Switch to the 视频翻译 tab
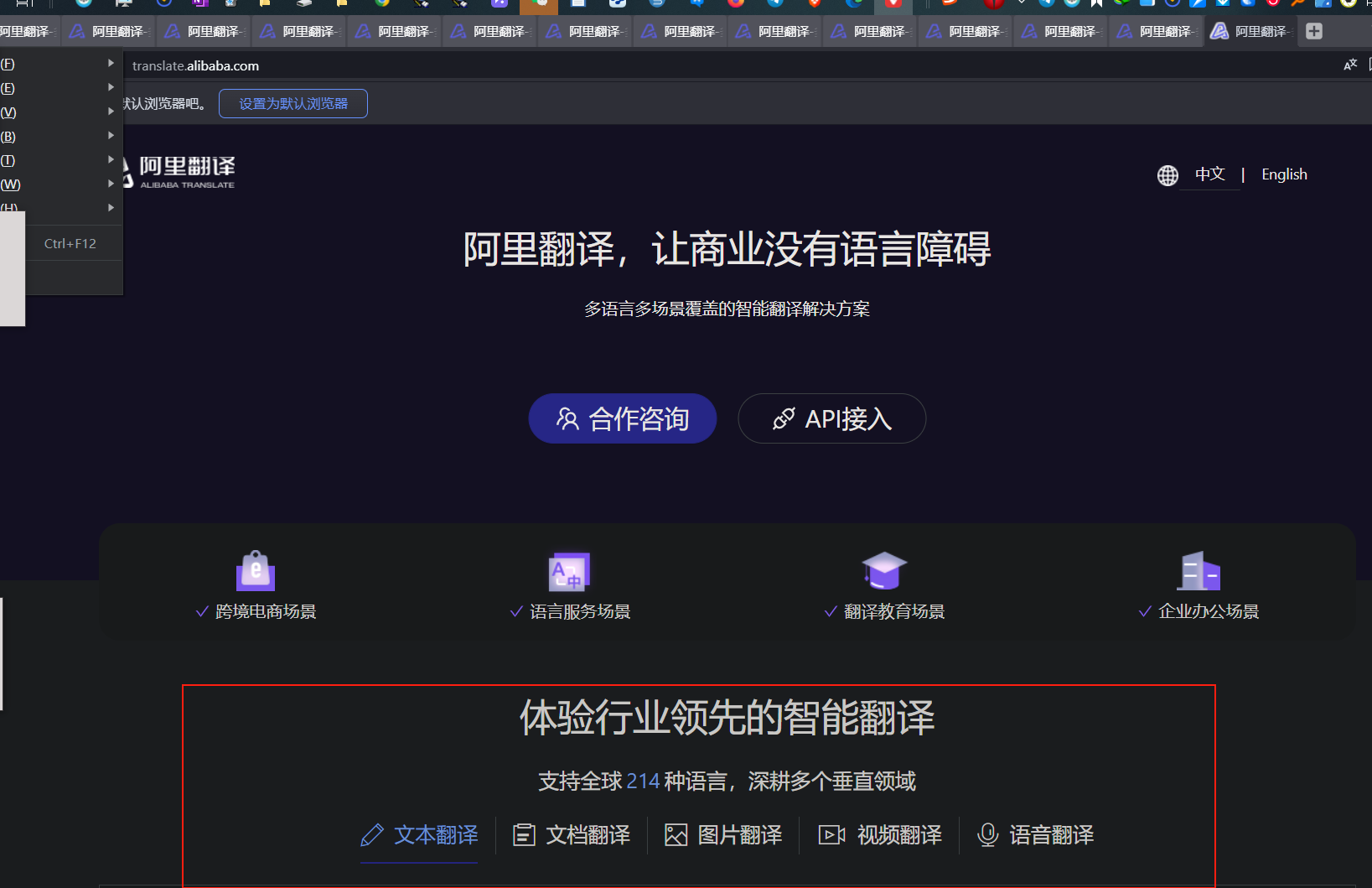The width and height of the screenshot is (1372, 888). tap(880, 835)
